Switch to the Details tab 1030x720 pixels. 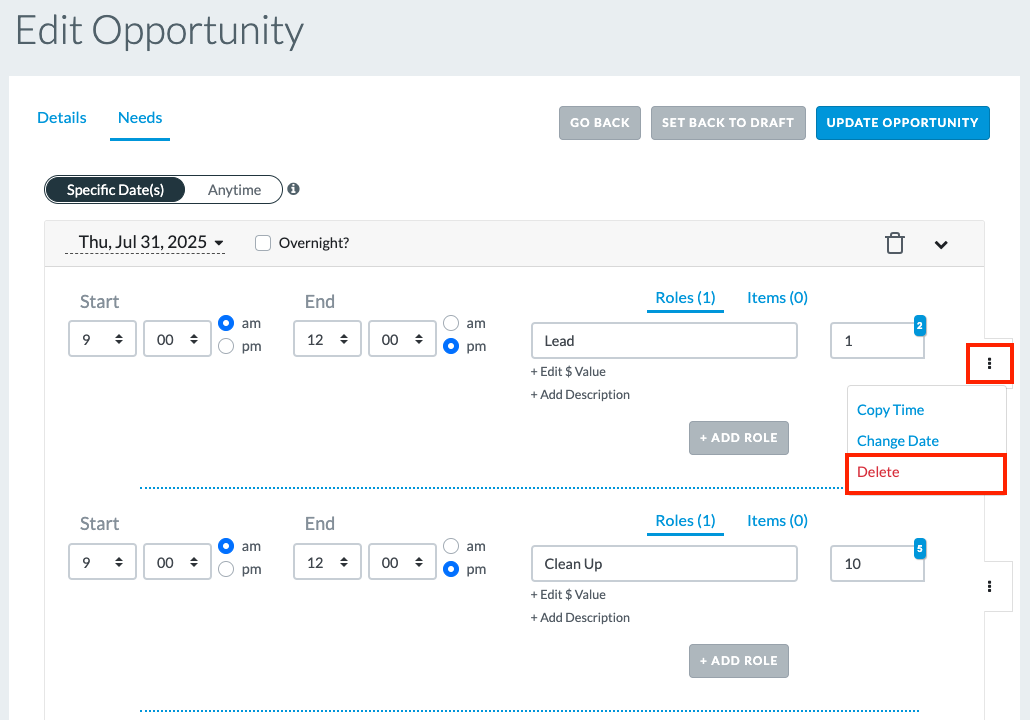(62, 118)
